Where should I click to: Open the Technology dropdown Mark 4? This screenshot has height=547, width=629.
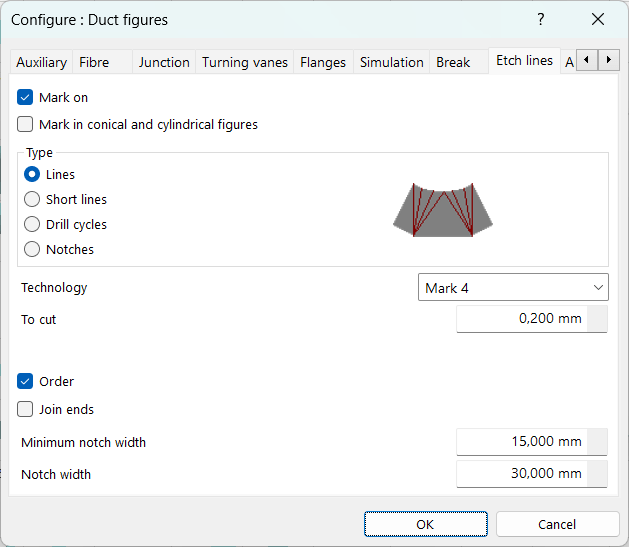click(512, 288)
